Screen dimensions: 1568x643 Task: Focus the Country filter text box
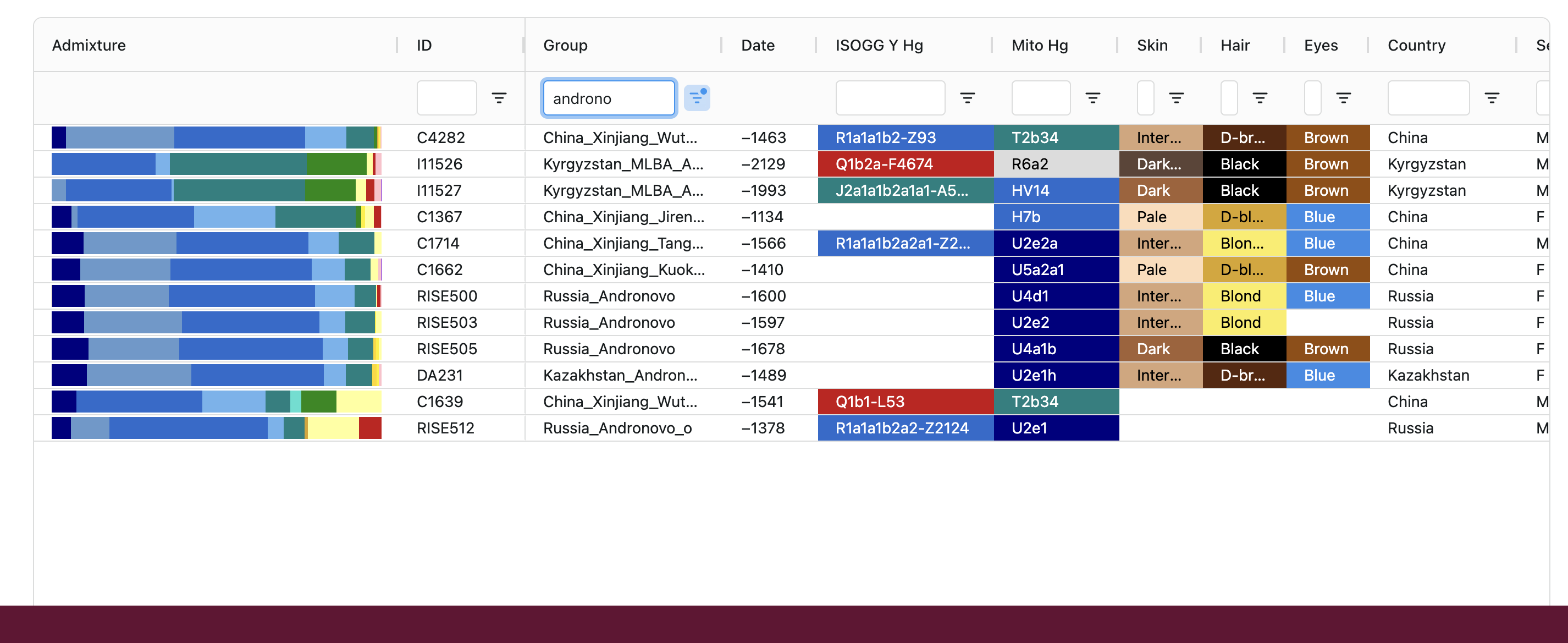pos(1428,98)
